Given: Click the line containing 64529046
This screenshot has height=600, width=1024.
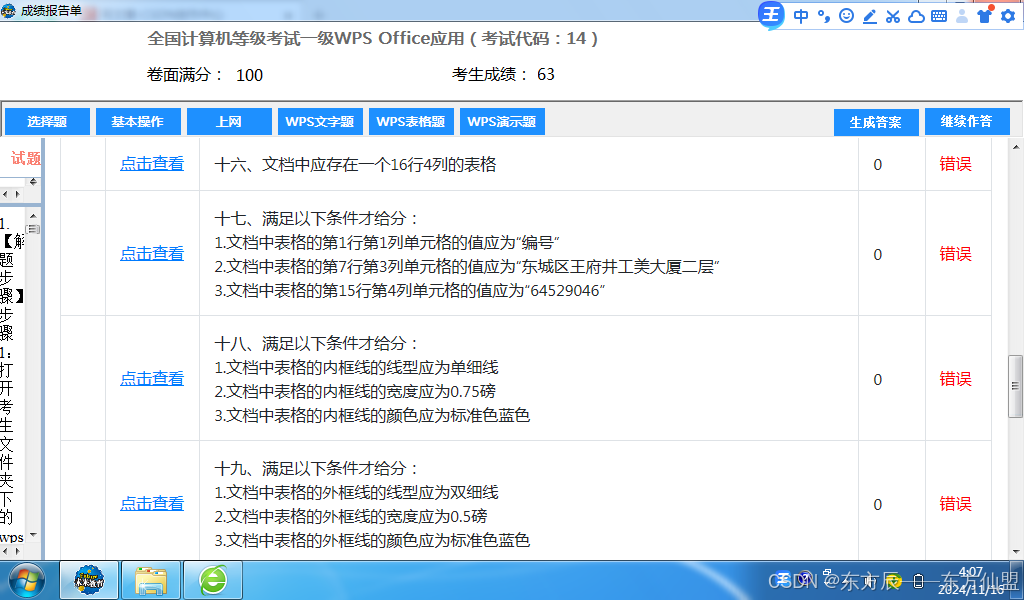Looking at the screenshot, I should point(409,291).
